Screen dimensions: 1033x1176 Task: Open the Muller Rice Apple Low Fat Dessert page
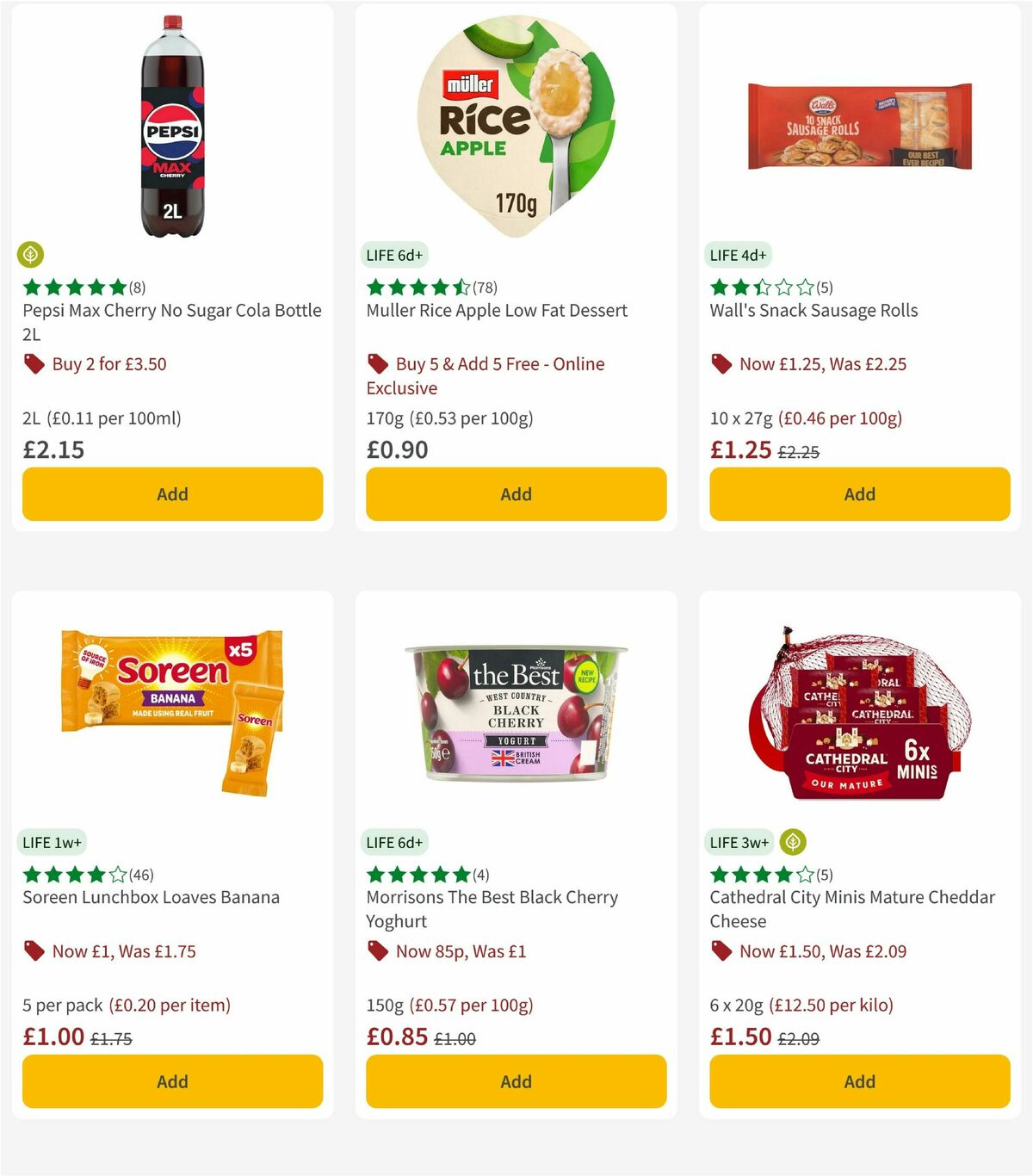496,310
